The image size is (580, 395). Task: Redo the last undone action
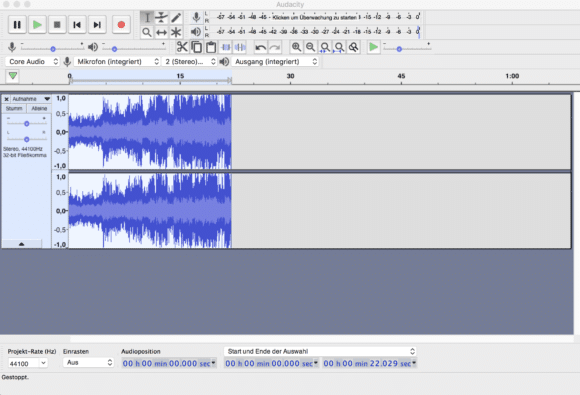coord(275,47)
